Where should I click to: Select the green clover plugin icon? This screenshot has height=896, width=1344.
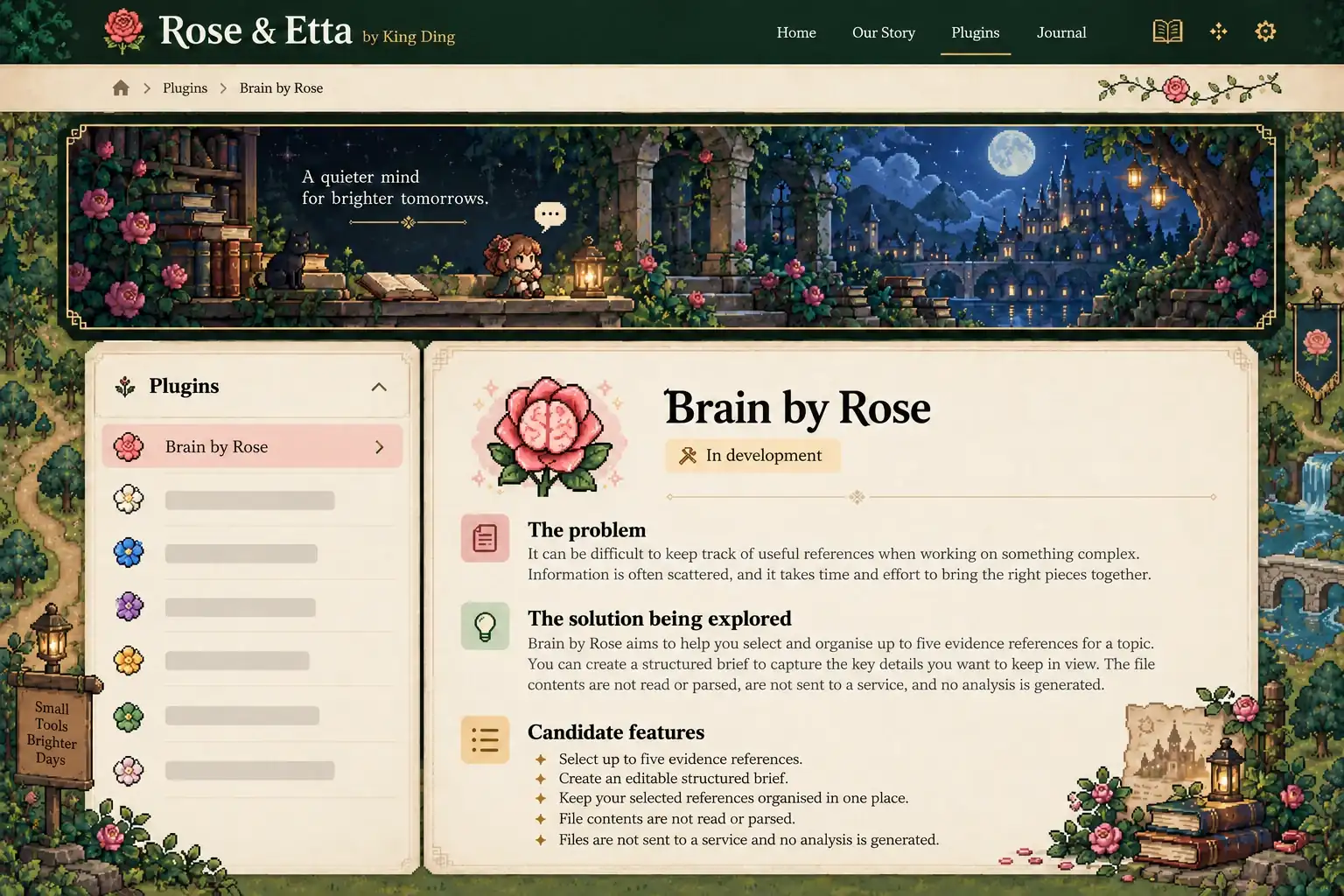129,717
